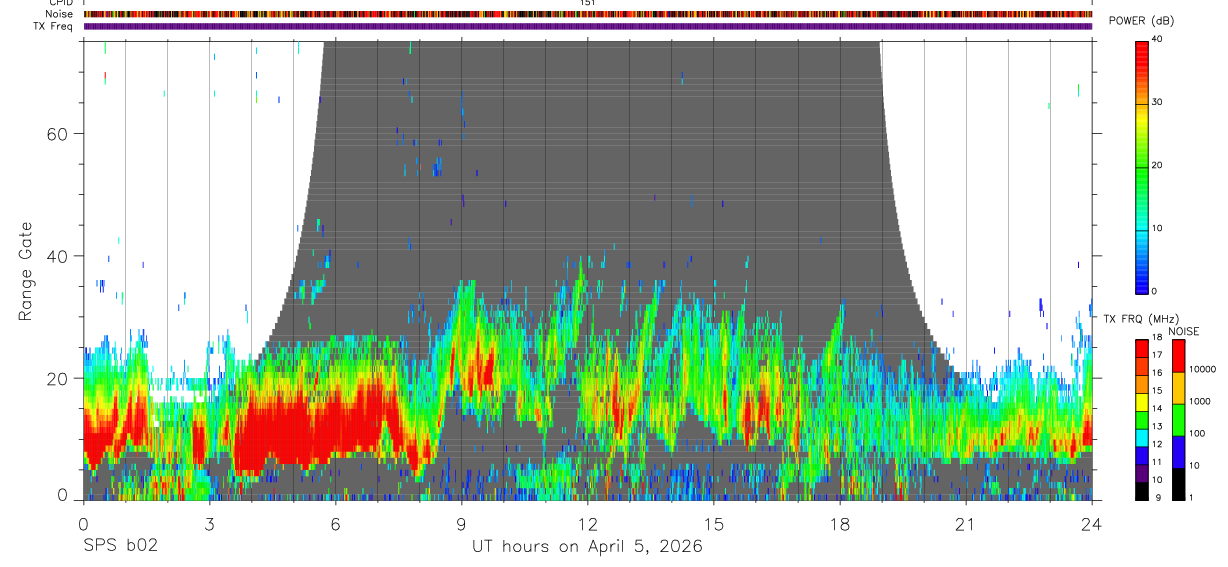
Task: Click the red NOISE swatch above 10000
Action: click(x=1177, y=355)
